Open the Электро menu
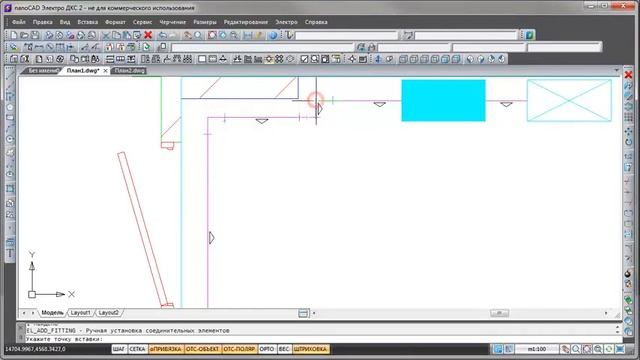Screen dimensions: 640x360 coord(287,22)
